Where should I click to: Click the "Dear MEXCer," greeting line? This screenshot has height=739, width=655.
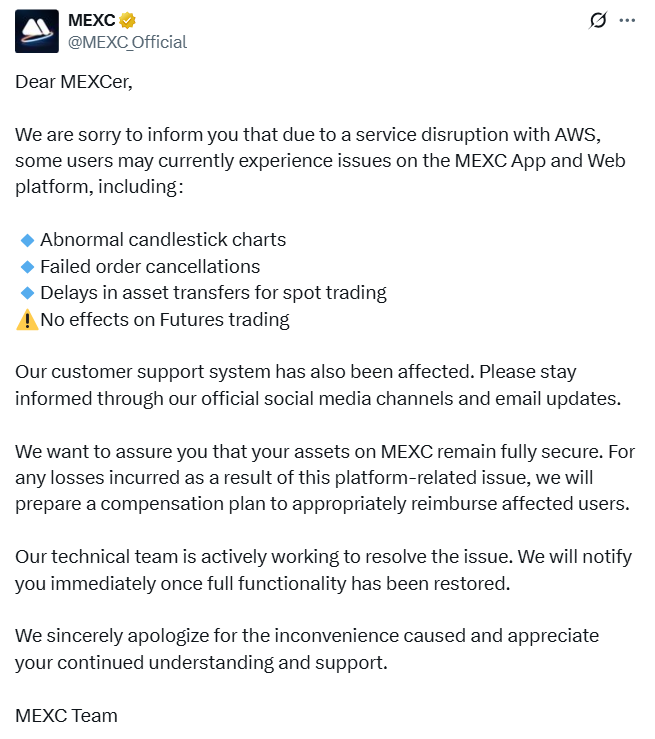pyautogui.click(x=74, y=82)
